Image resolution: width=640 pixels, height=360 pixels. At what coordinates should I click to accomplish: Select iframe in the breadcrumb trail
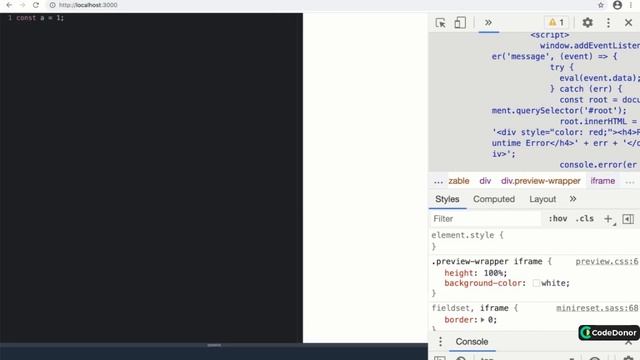click(x=602, y=181)
